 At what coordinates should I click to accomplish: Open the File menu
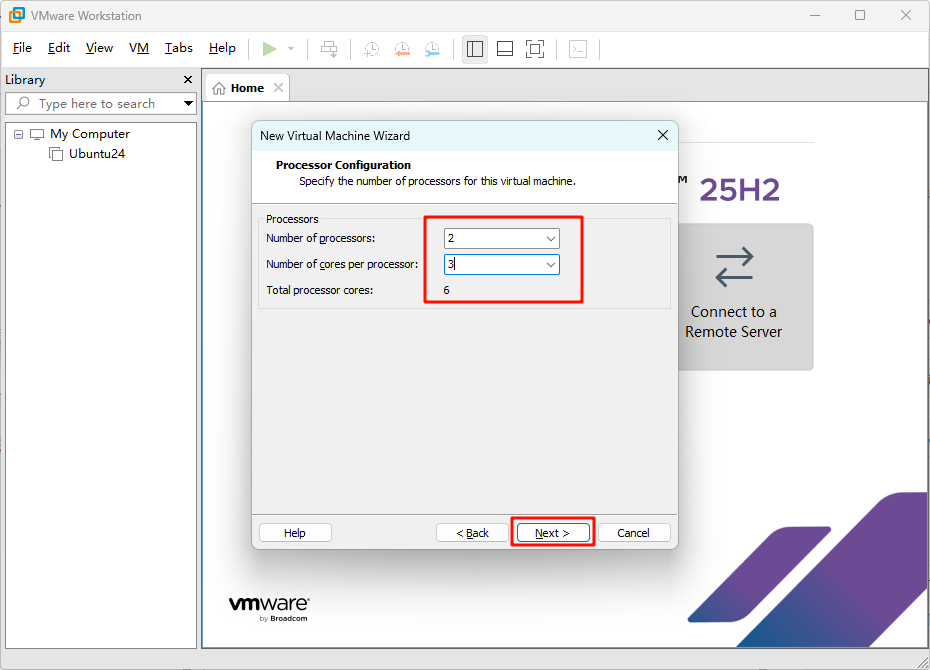tap(22, 48)
